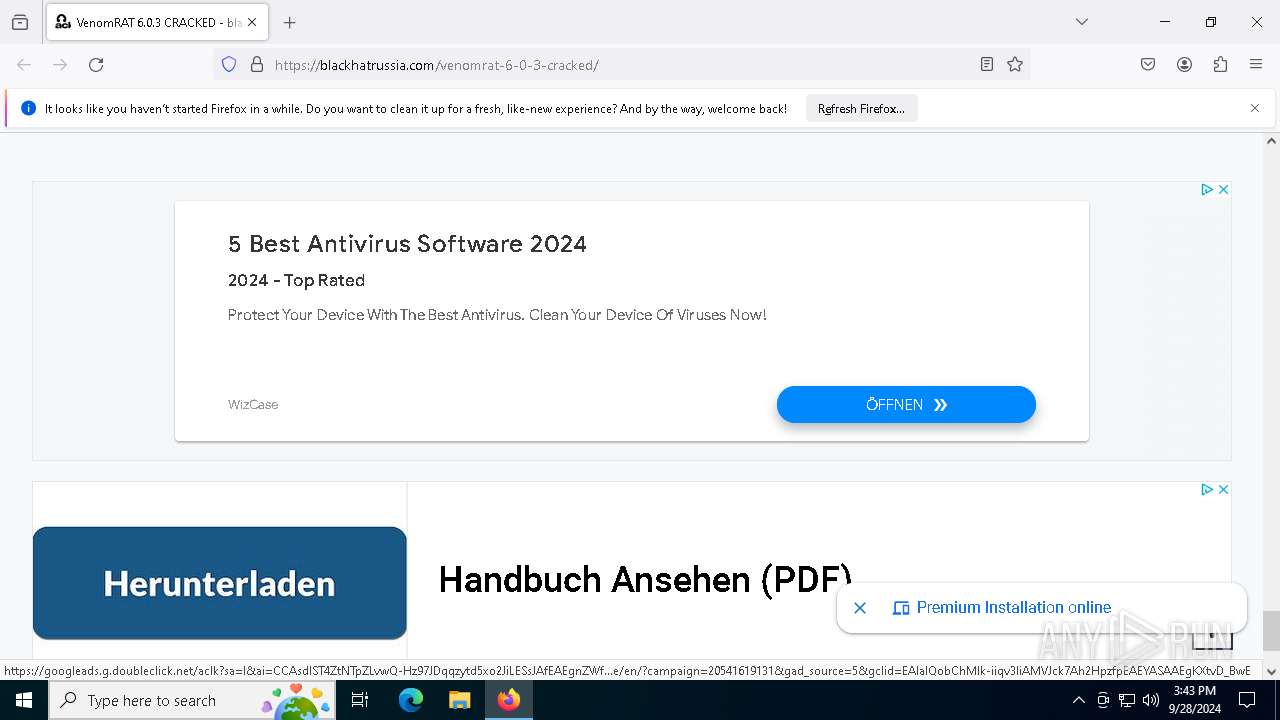The image size is (1280, 720).
Task: Open 5 Best Antivirus Software 2024 headline
Action: [x=407, y=244]
